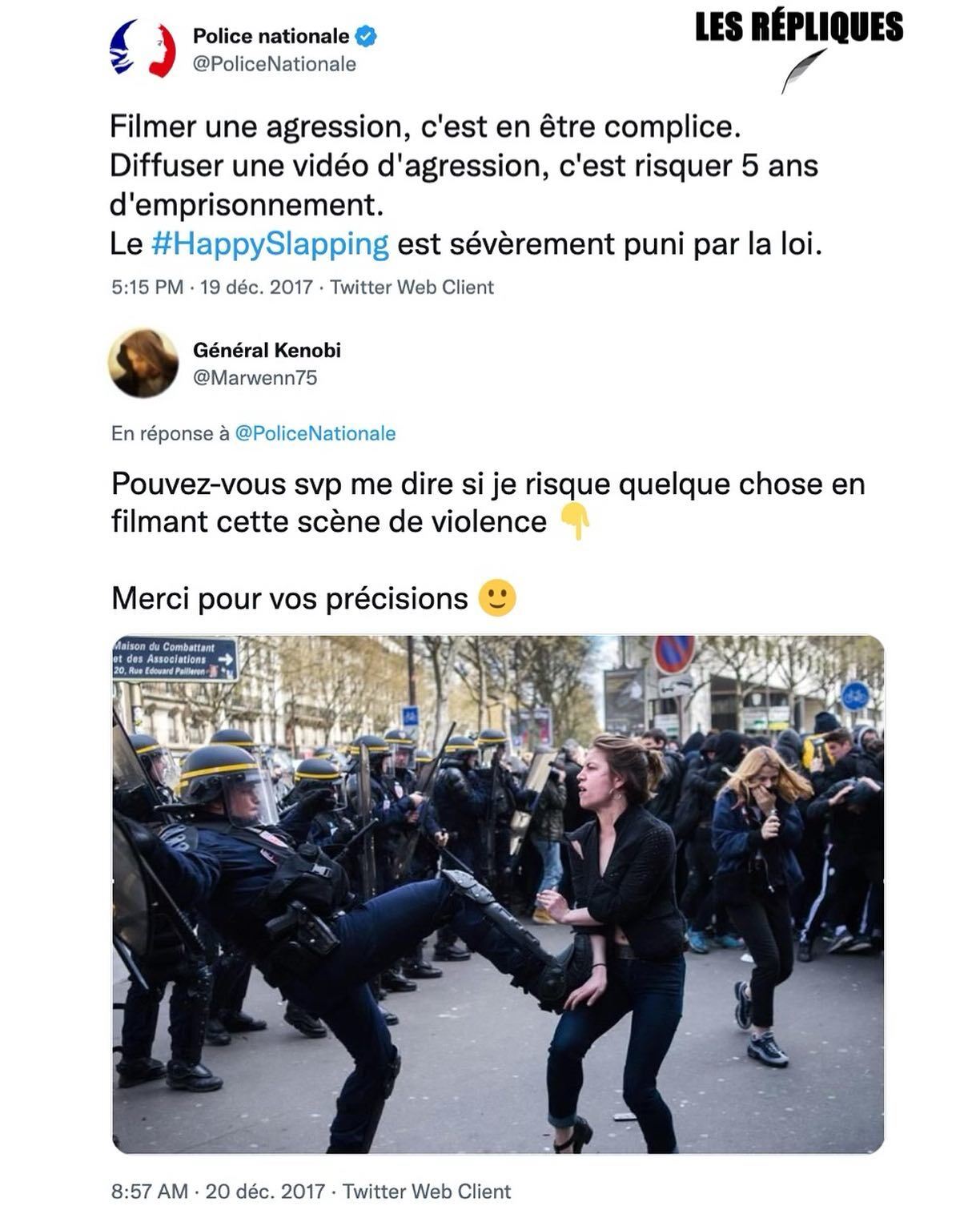Click the pointing-down hand emoji
The width and height of the screenshot is (980, 1210).
[x=575, y=521]
